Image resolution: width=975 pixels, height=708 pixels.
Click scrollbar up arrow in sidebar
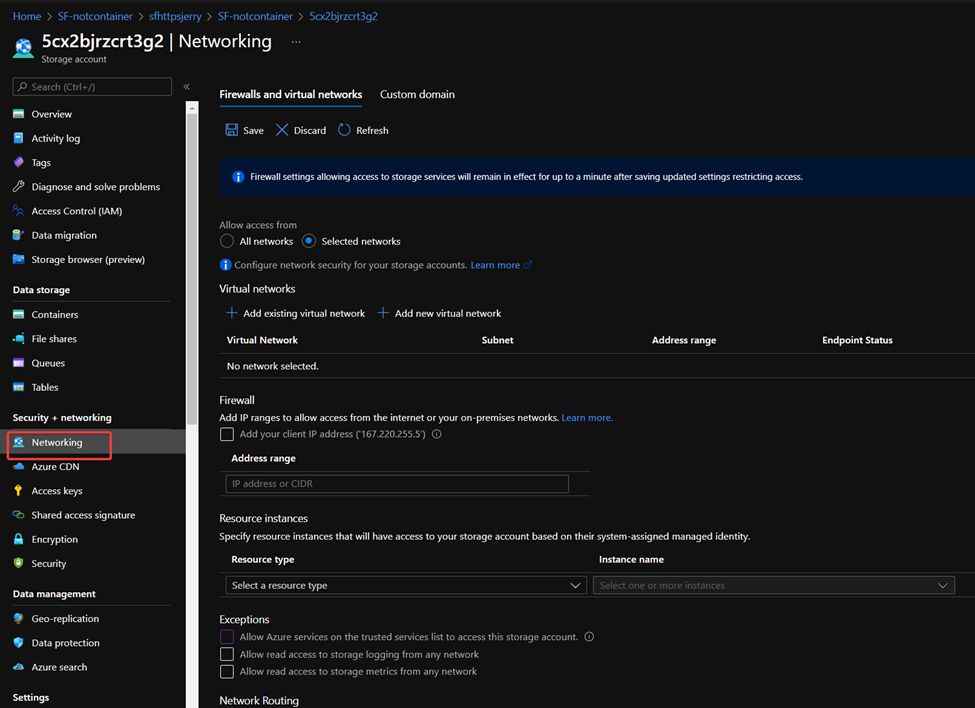coord(192,108)
